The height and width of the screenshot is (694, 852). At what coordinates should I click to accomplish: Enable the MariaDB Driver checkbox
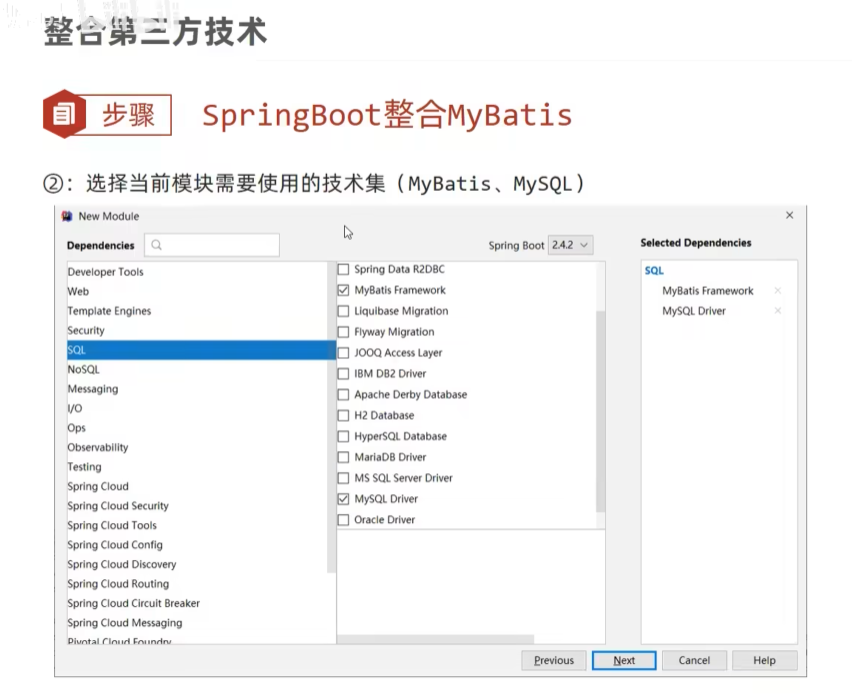click(x=343, y=458)
